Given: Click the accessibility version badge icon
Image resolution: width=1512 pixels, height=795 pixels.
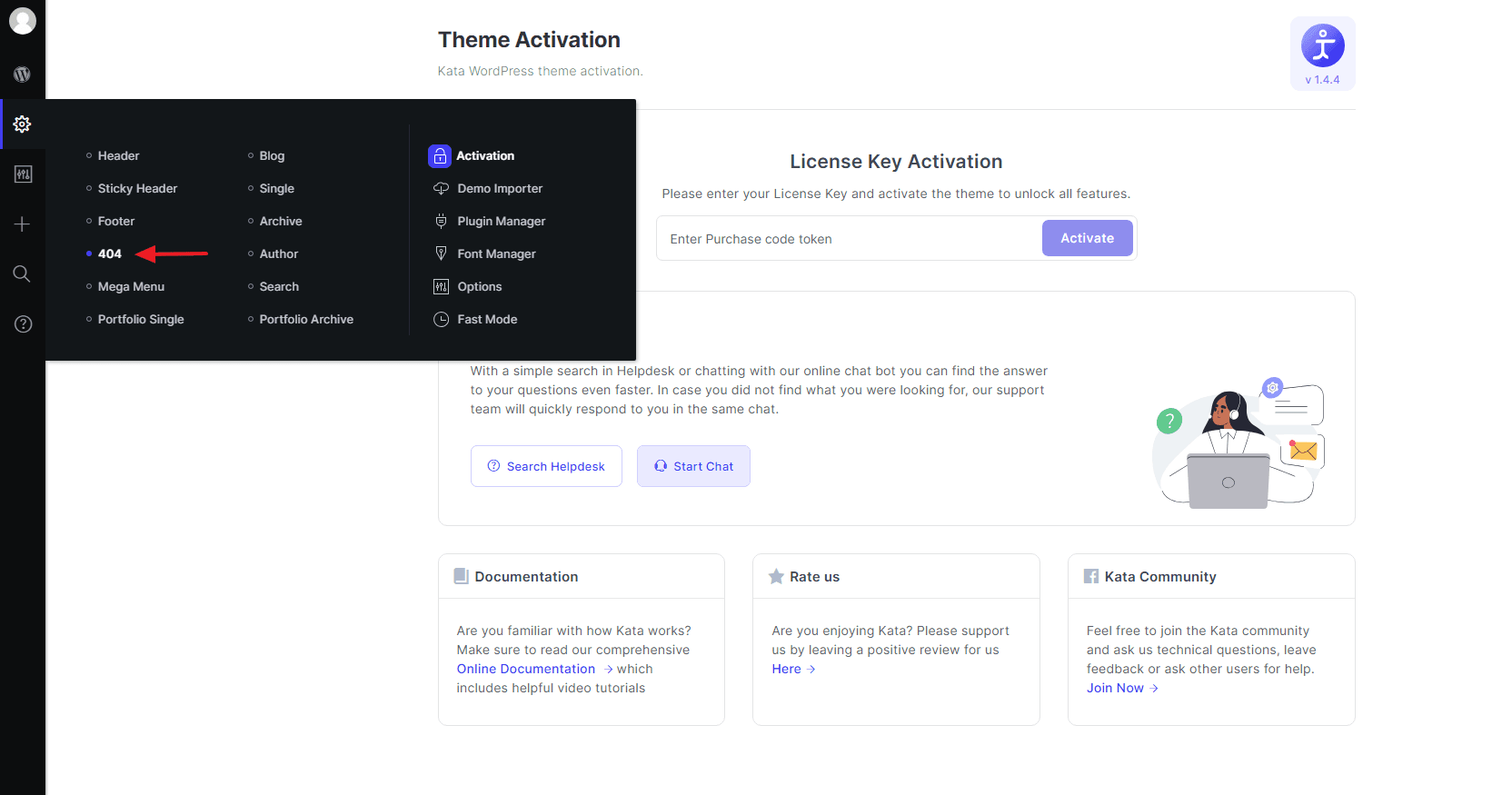Looking at the screenshot, I should click(x=1322, y=46).
